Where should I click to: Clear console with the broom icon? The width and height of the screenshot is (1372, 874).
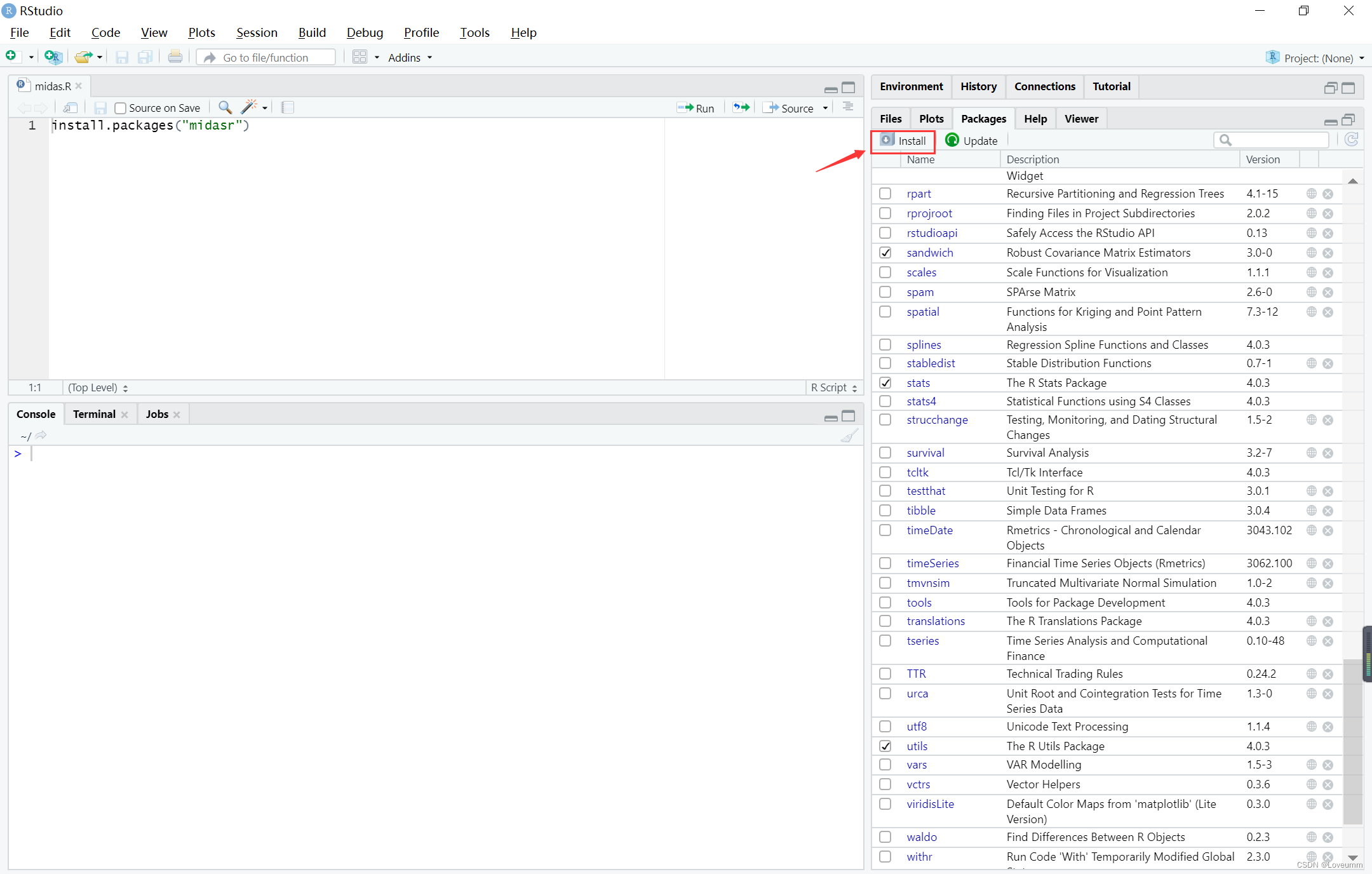[x=849, y=436]
